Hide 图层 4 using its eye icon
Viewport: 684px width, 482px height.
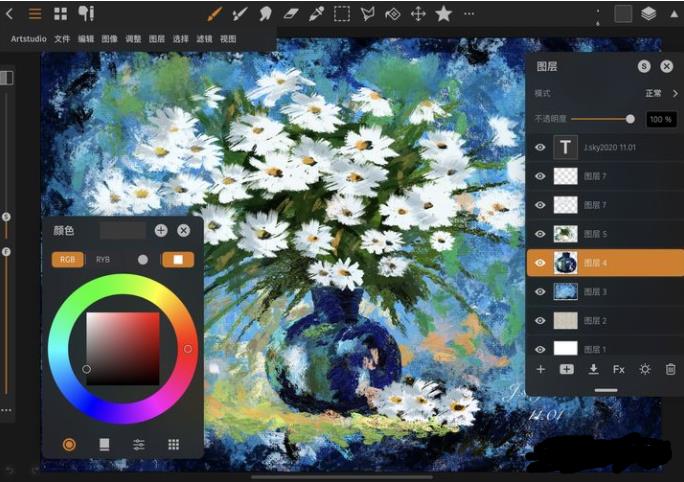[540, 263]
